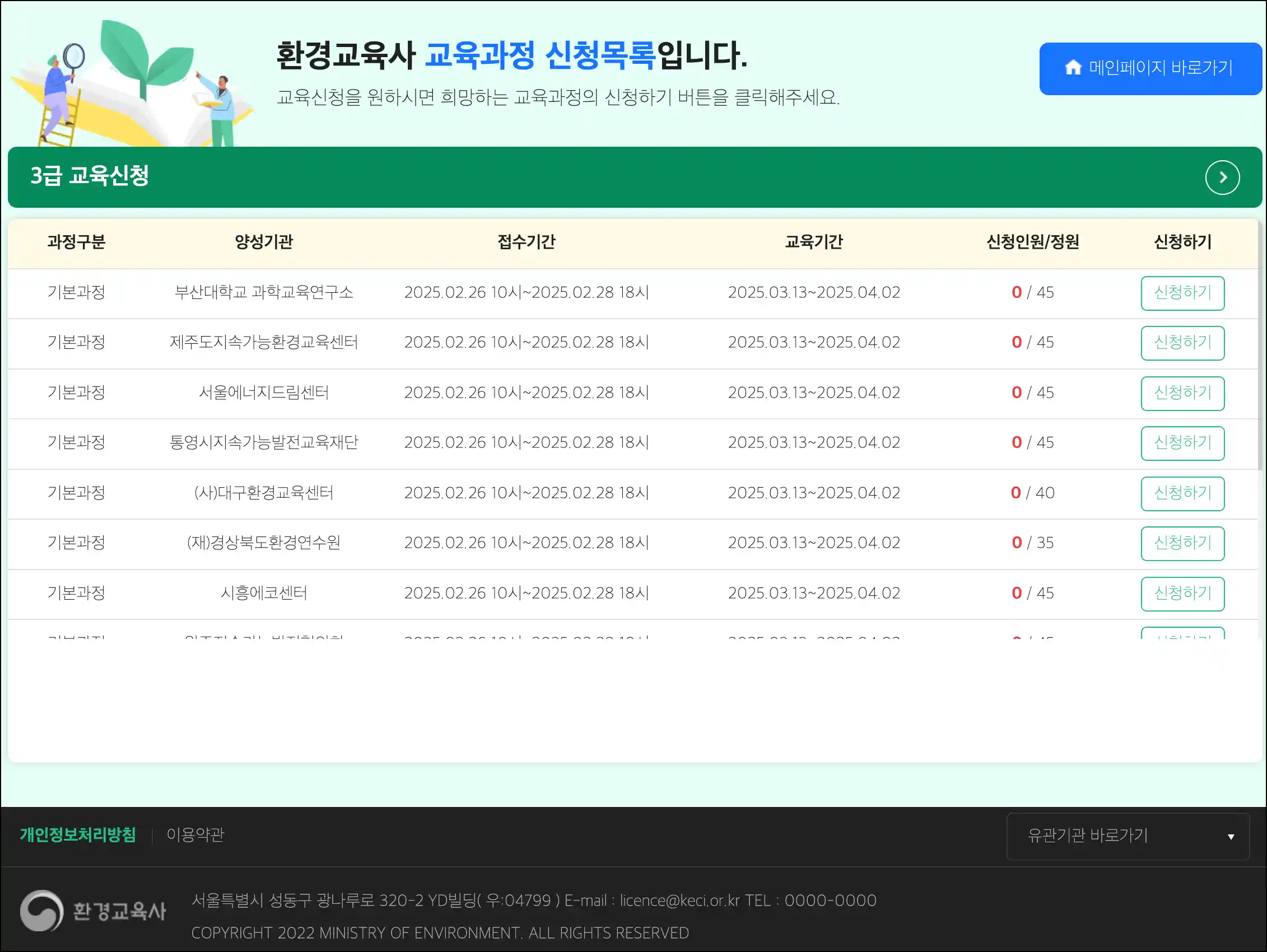Click home icon in main page button
This screenshot has width=1267, height=952.
(x=1073, y=68)
